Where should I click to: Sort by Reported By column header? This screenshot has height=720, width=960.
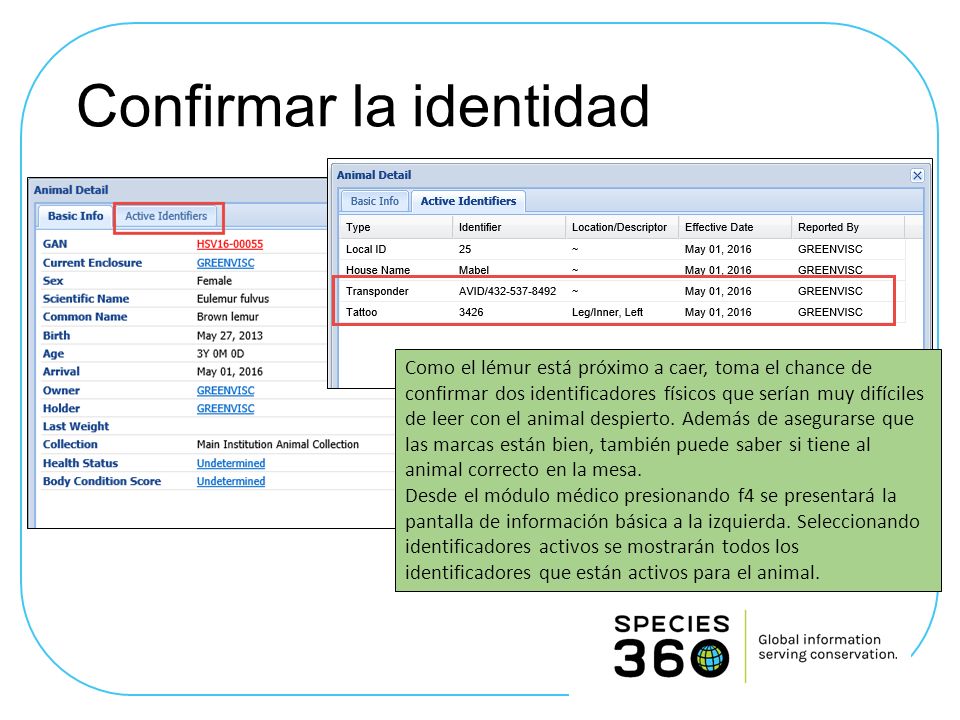(847, 227)
